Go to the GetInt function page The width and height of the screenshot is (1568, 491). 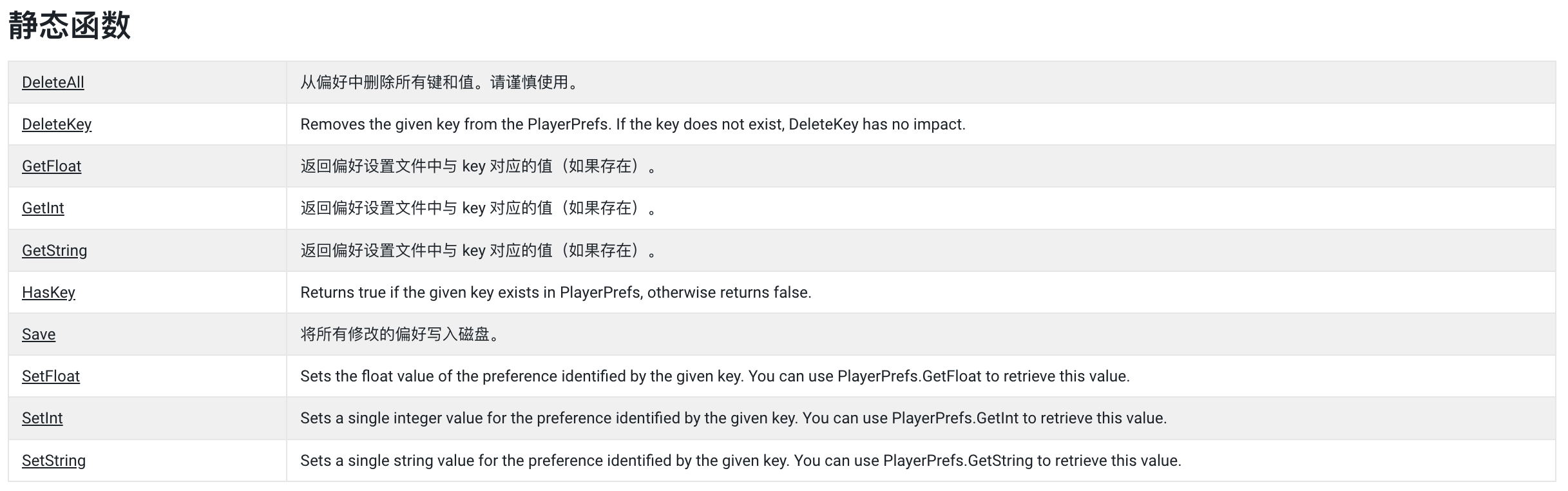[x=43, y=208]
